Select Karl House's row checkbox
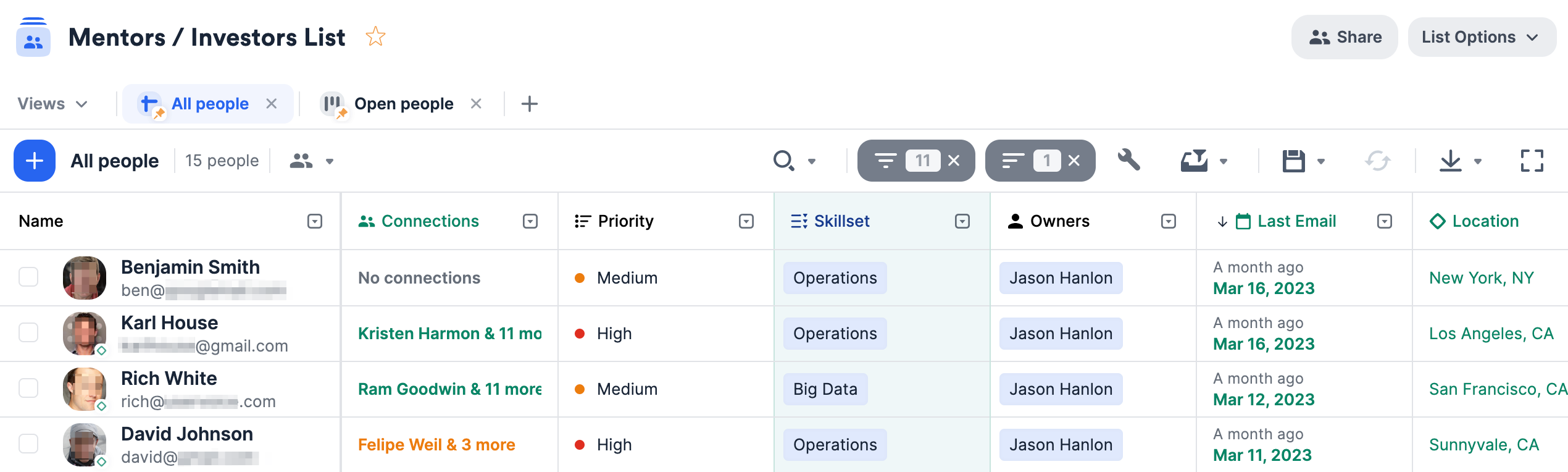The image size is (1568, 472). click(28, 332)
